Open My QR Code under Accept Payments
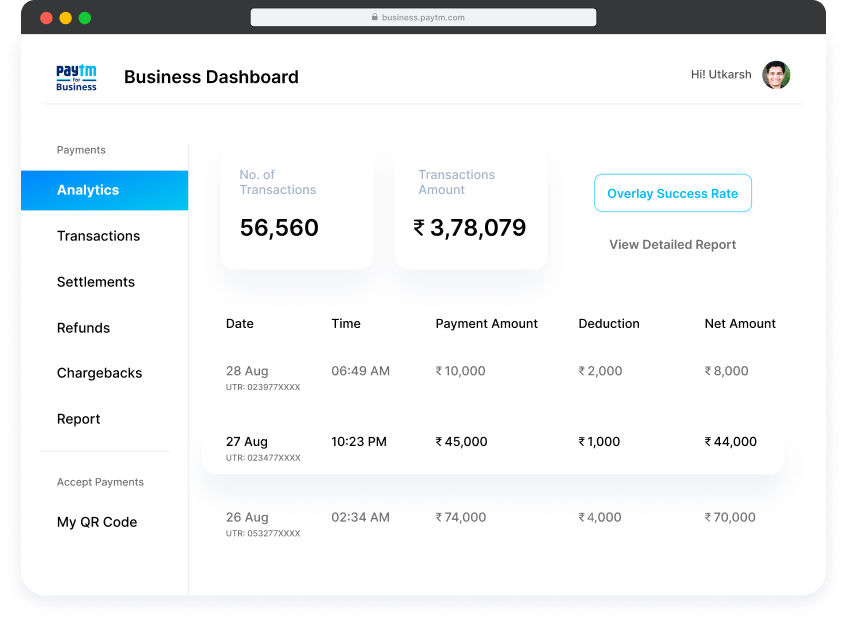Image resolution: width=847 pixels, height=622 pixels. [x=97, y=521]
